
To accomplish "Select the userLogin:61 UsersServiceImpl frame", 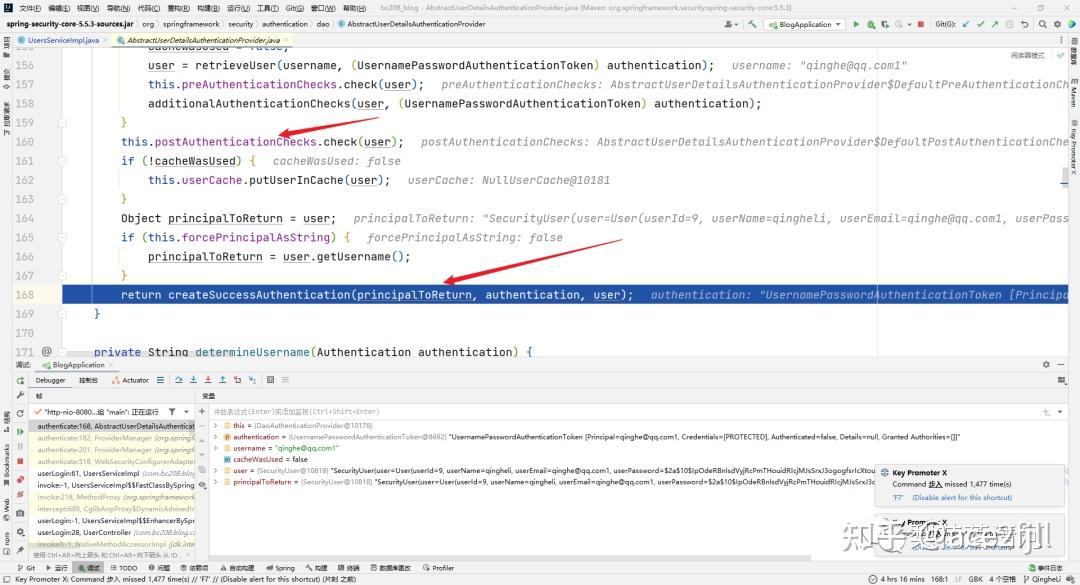I will click(x=90, y=472).
